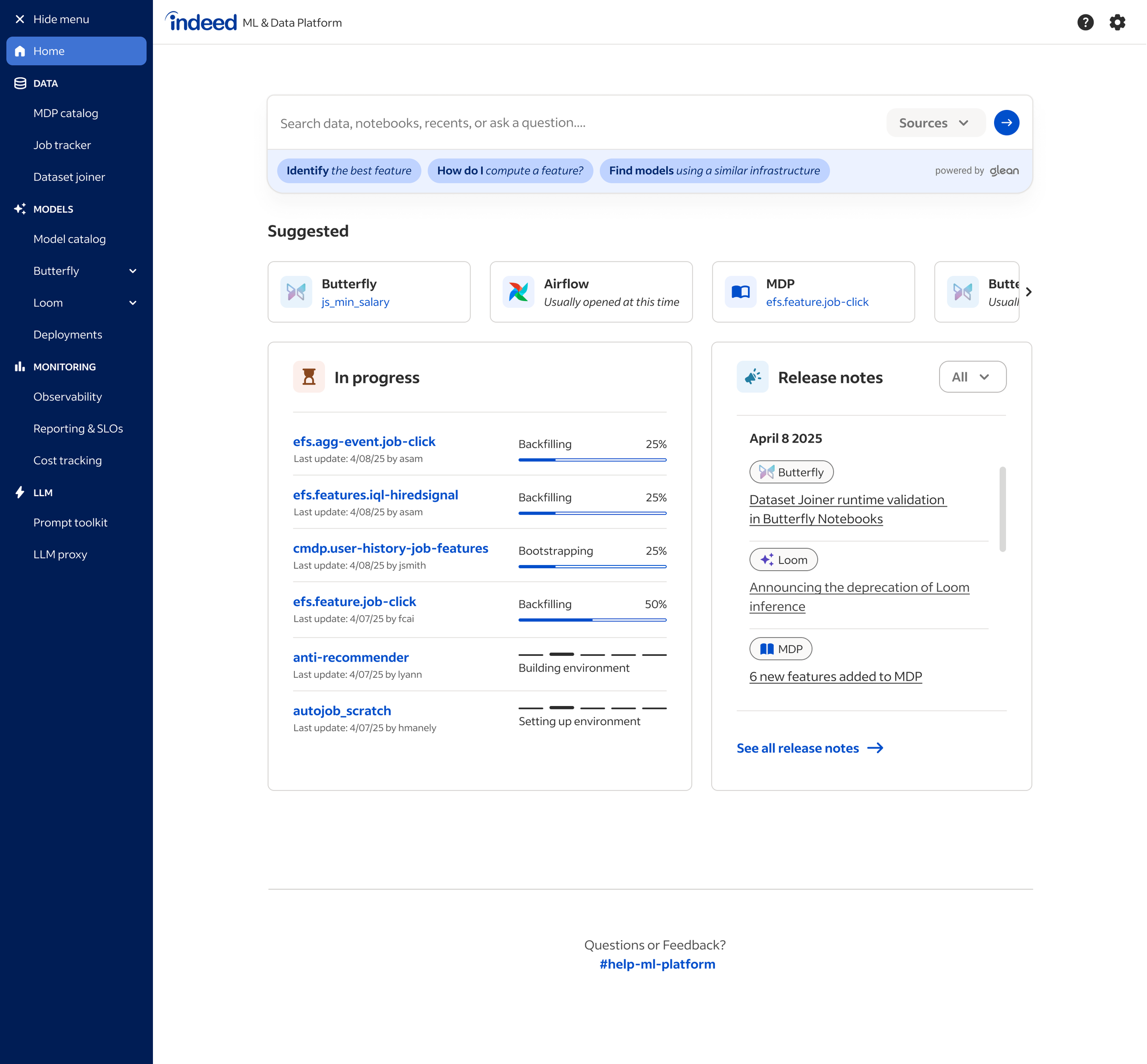Open the efs.feature.job-click in-progress link

(354, 602)
